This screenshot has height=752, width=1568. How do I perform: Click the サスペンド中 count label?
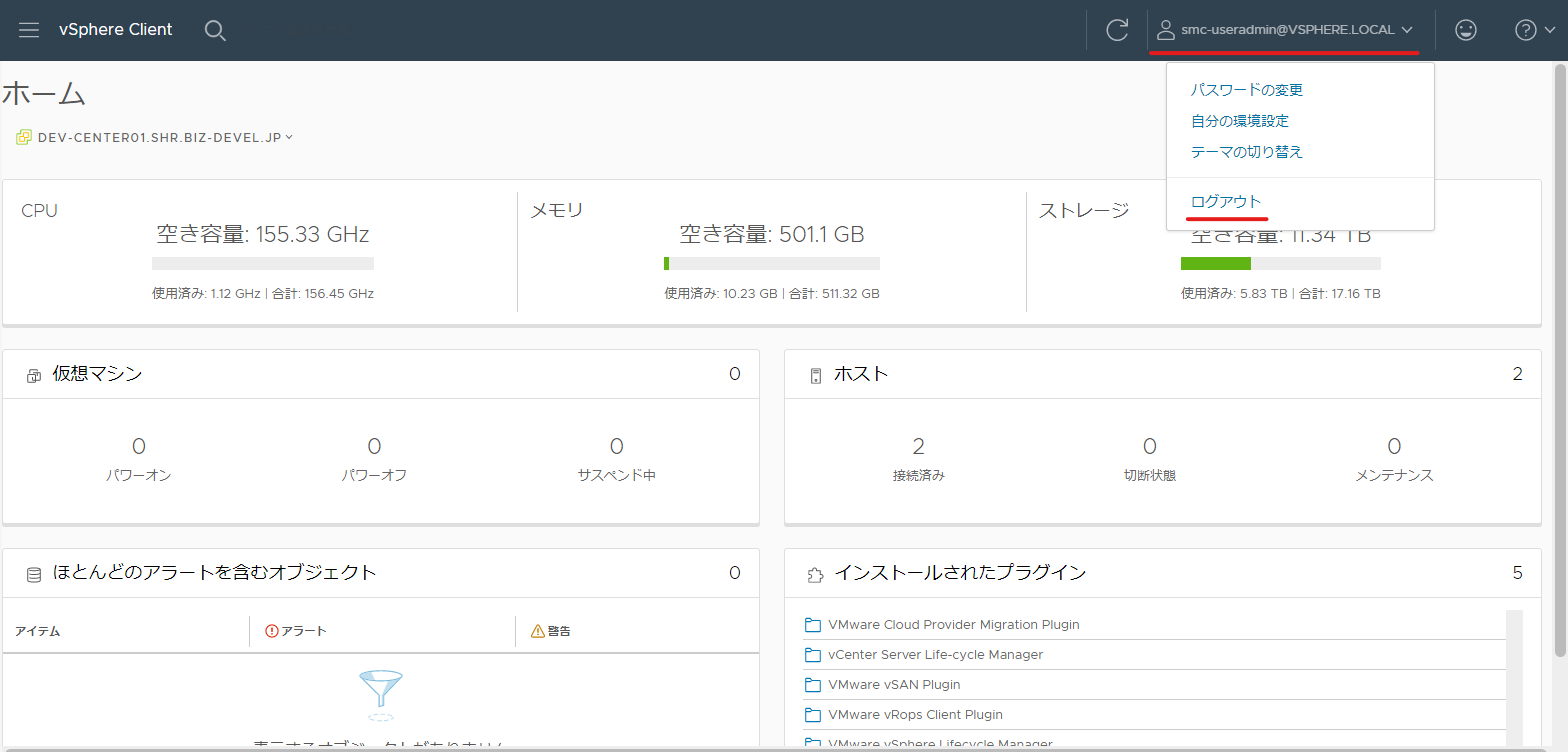click(x=616, y=476)
